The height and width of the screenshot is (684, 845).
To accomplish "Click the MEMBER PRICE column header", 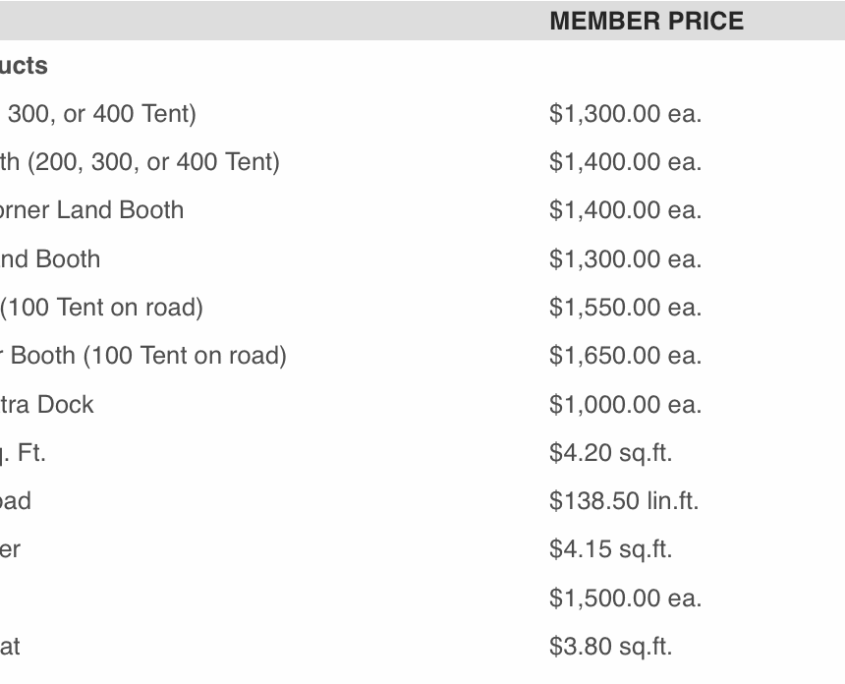I will click(x=646, y=20).
